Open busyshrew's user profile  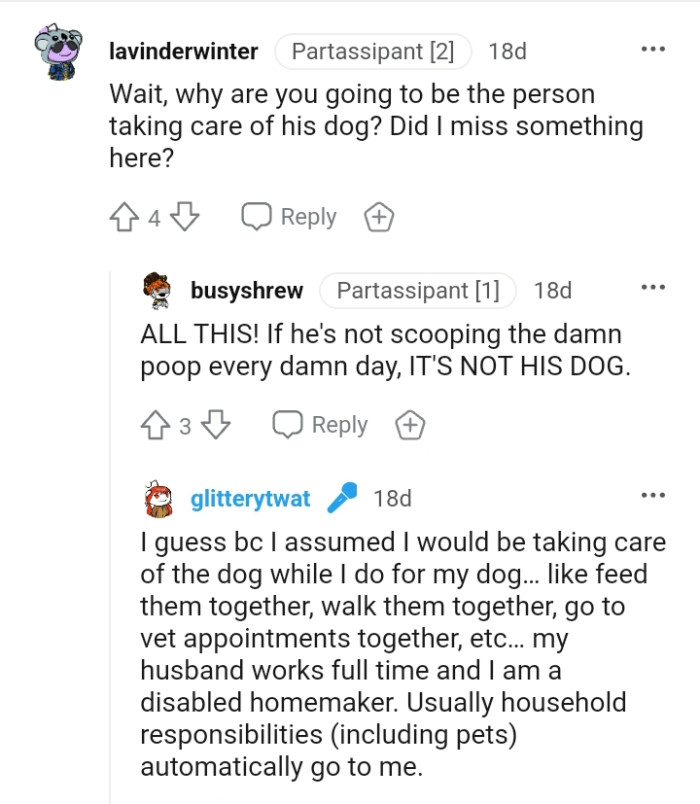[246, 291]
